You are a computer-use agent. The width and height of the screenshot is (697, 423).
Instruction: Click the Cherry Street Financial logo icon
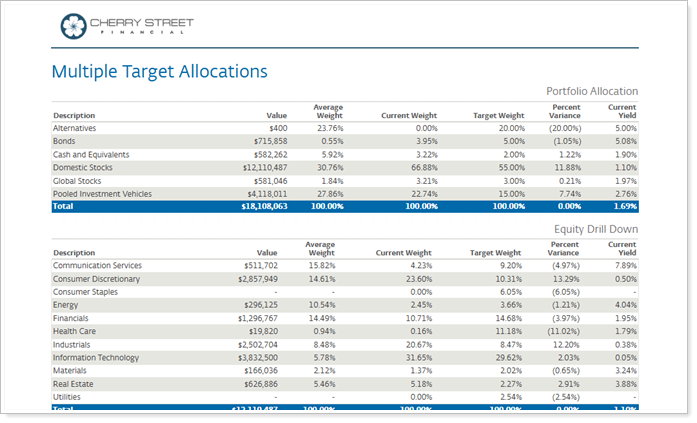tap(73, 25)
